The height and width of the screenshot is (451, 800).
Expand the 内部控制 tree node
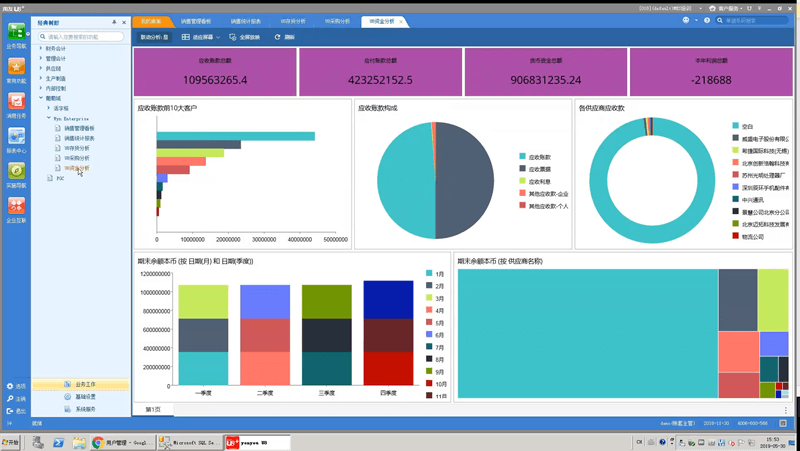[x=41, y=88]
